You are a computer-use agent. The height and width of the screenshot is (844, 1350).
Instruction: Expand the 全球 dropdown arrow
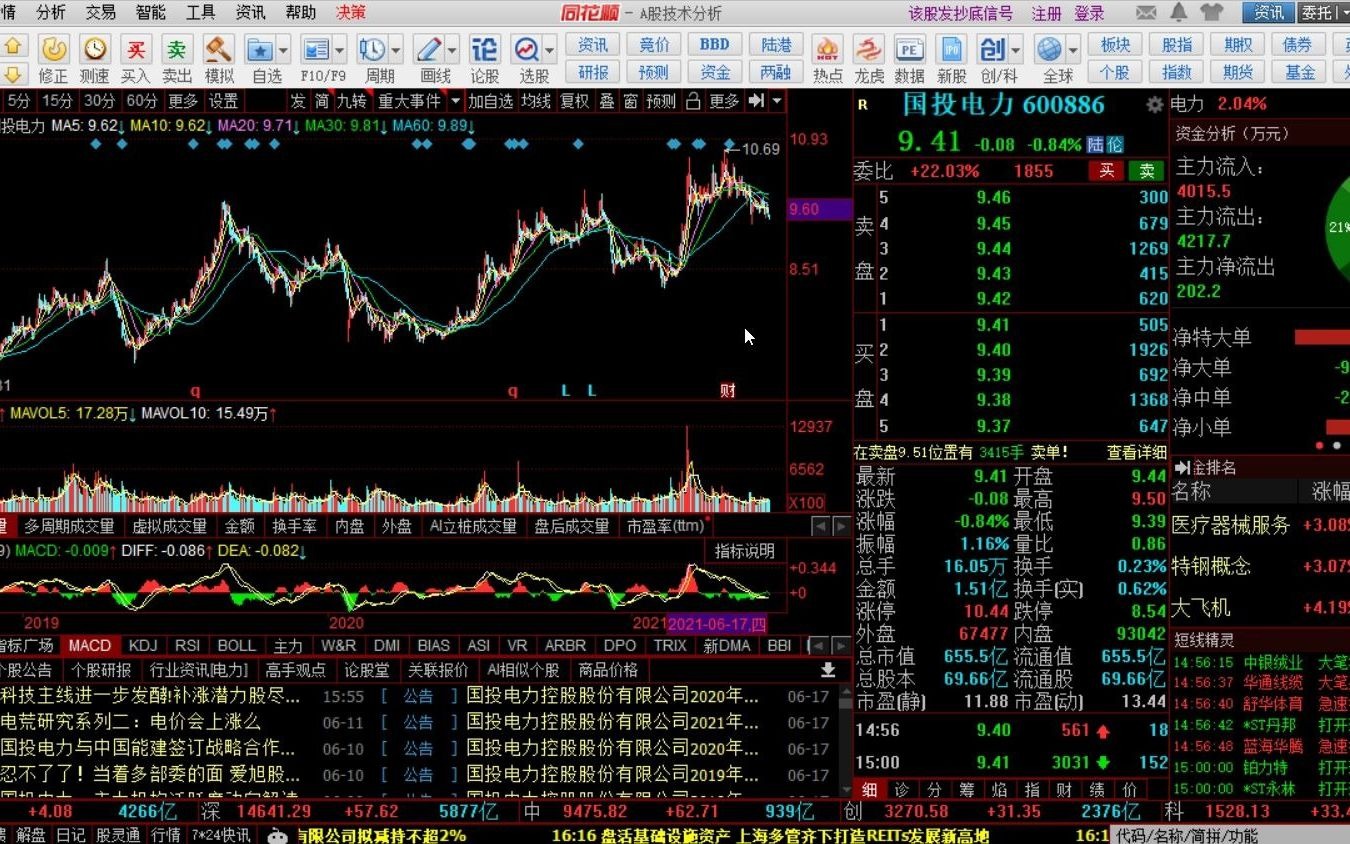pyautogui.click(x=1073, y=49)
